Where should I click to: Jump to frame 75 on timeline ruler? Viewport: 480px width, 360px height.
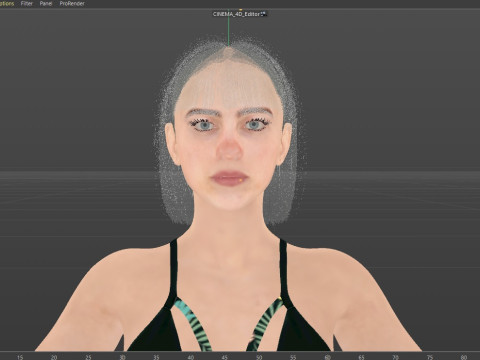point(430,357)
